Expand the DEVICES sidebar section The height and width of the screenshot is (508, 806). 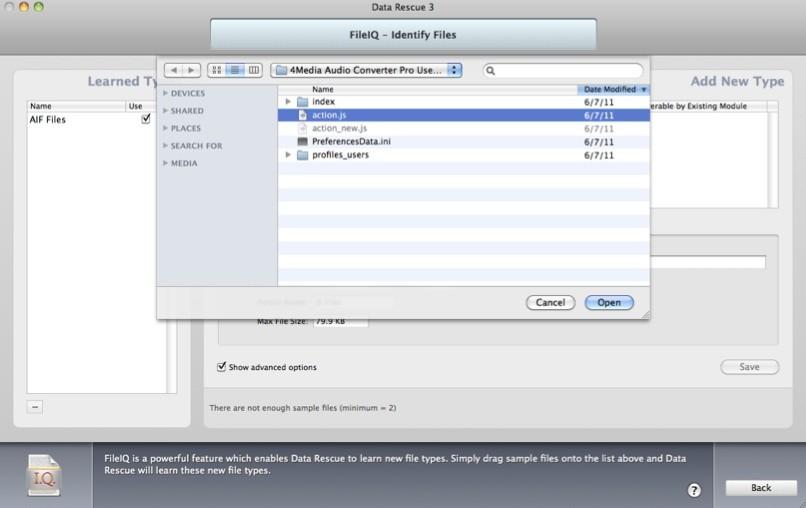[166, 93]
